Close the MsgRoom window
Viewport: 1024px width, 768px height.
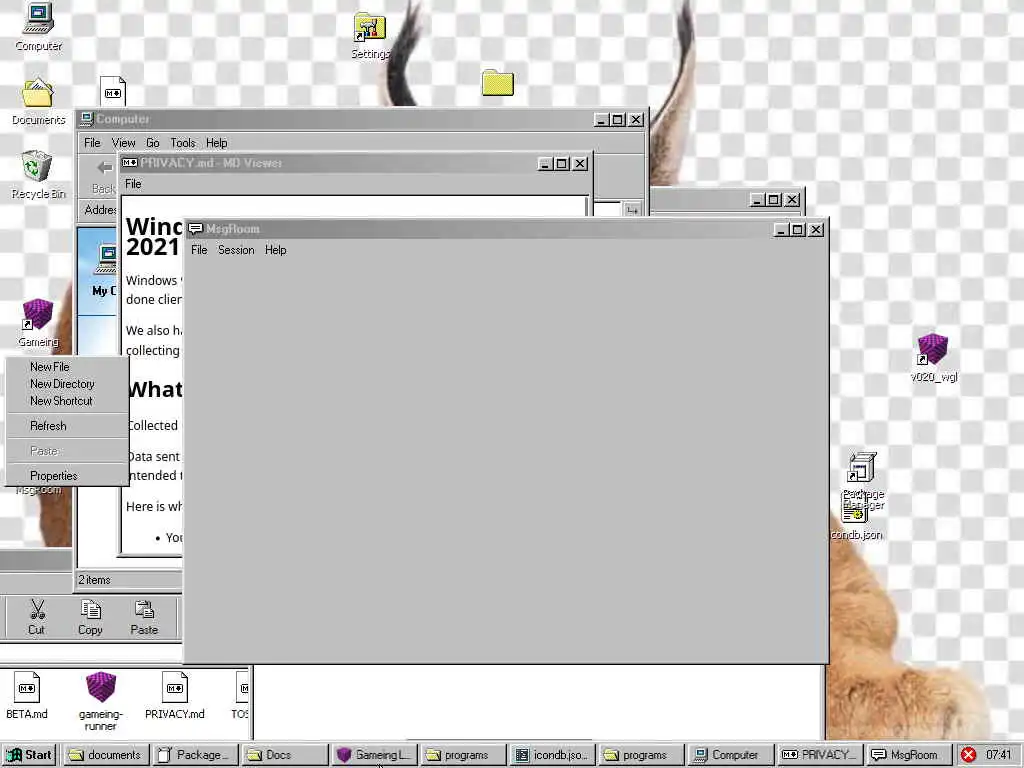[816, 230]
